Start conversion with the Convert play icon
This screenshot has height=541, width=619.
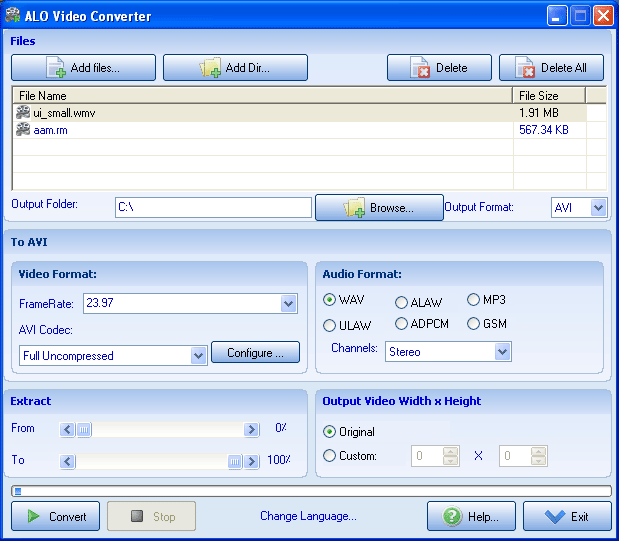pyautogui.click(x=34, y=517)
